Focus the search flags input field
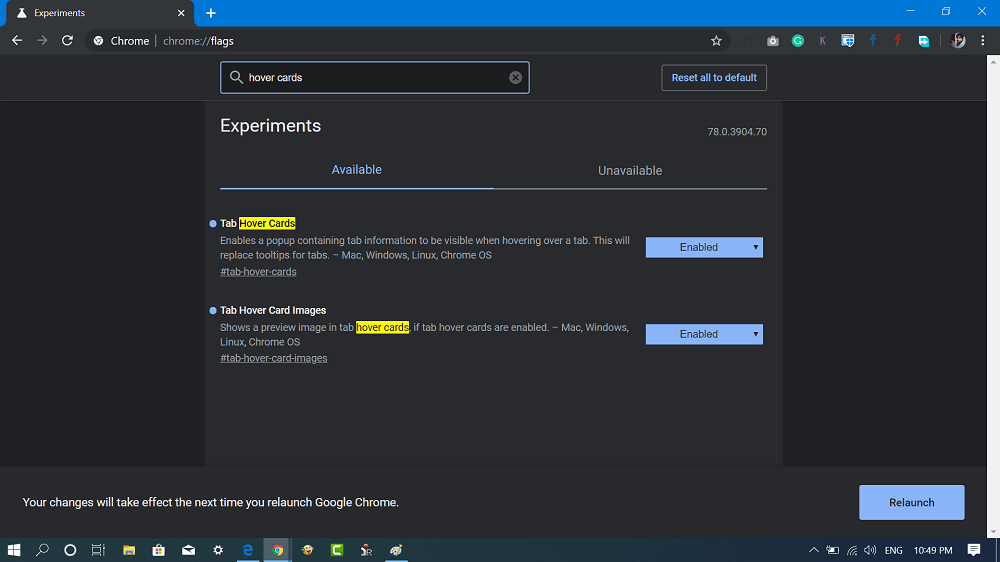This screenshot has height=562, width=1000. 375,77
